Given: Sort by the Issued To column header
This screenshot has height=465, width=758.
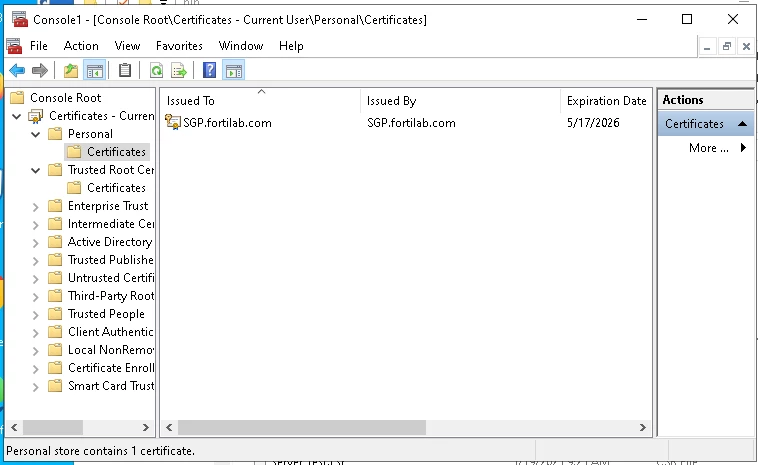Looking at the screenshot, I should tap(260, 101).
